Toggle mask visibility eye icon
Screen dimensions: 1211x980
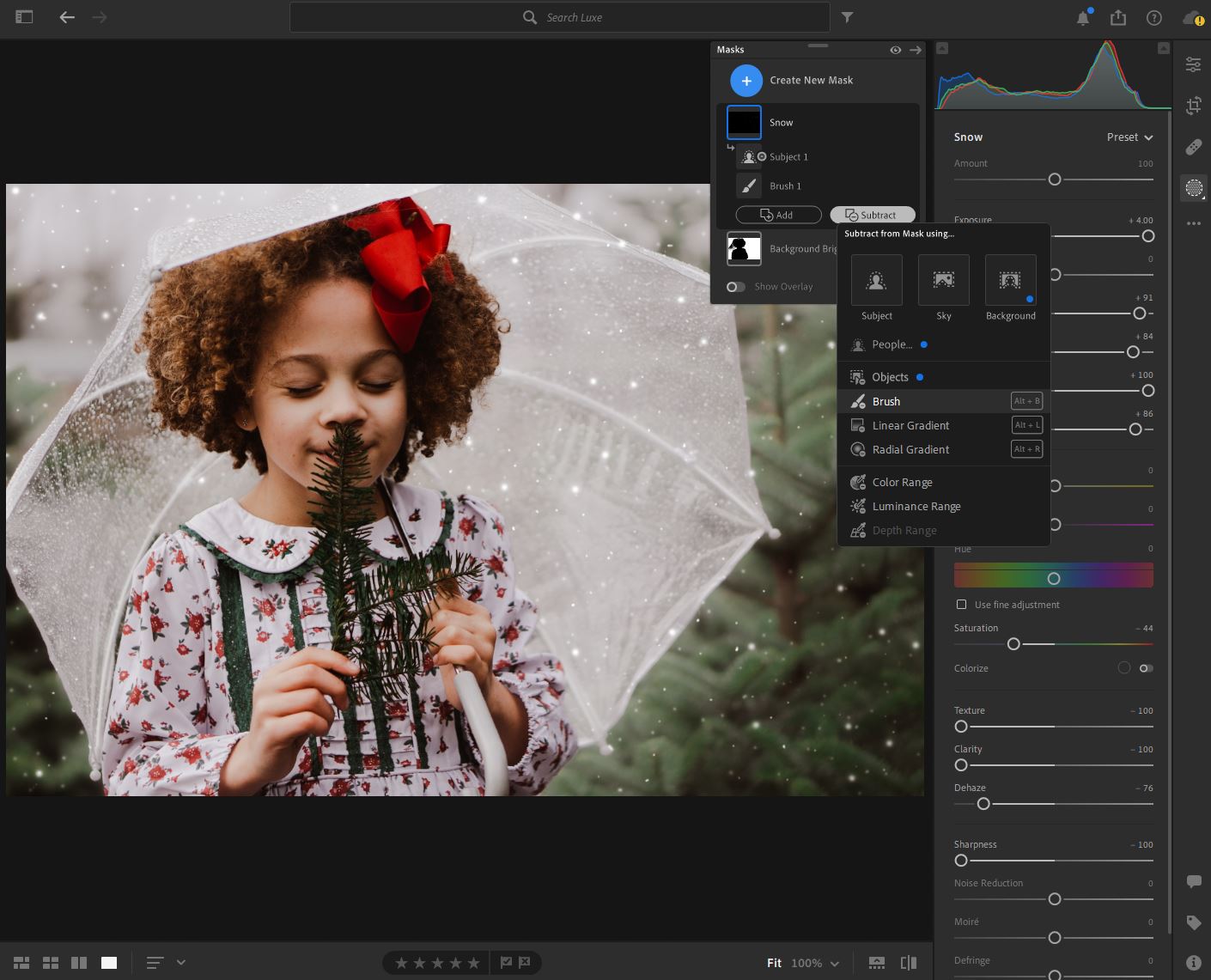click(895, 50)
